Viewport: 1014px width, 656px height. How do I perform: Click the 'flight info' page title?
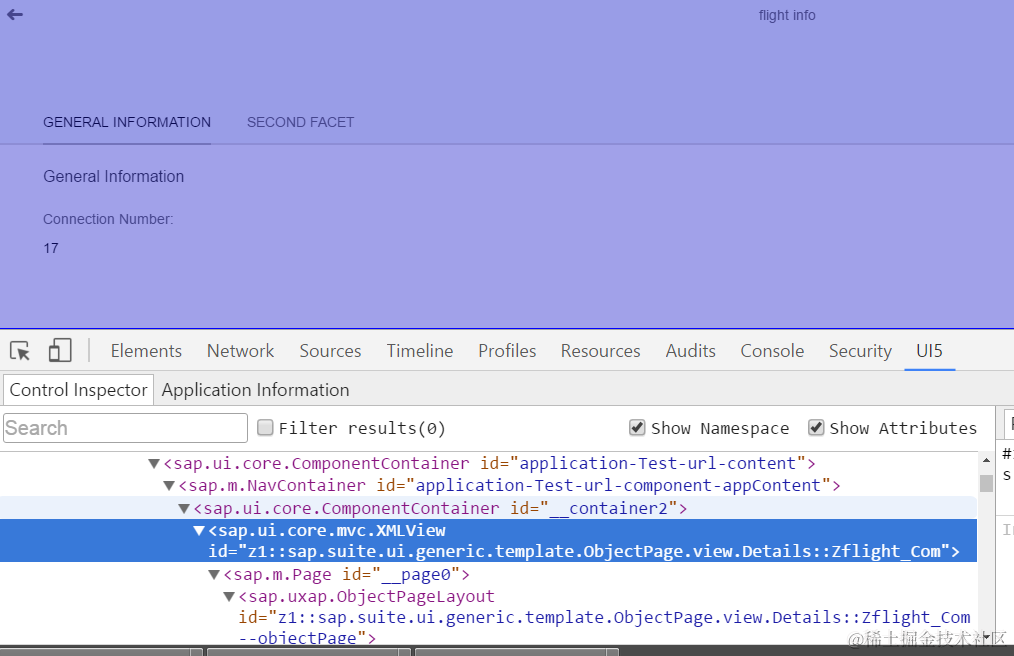click(x=787, y=16)
